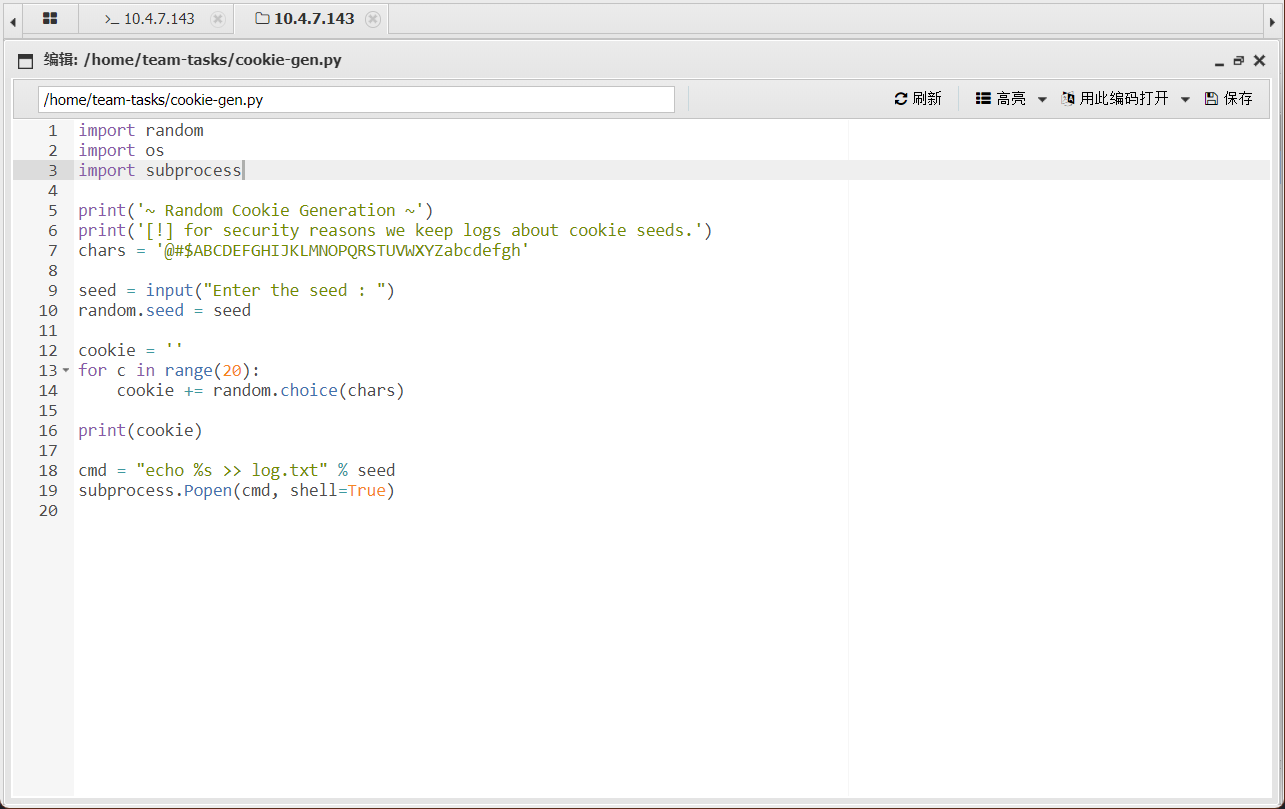Viewport: 1285px width, 809px height.
Task: Close the file manager tab 10.4.7.143
Action: coord(373,19)
